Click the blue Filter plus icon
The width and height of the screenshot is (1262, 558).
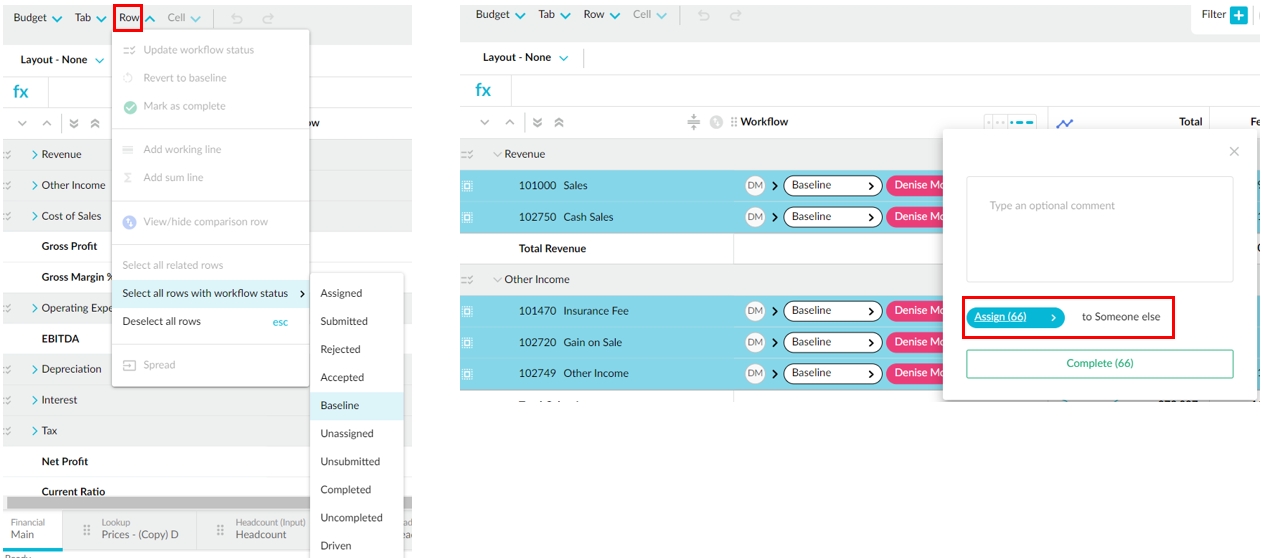point(1239,15)
